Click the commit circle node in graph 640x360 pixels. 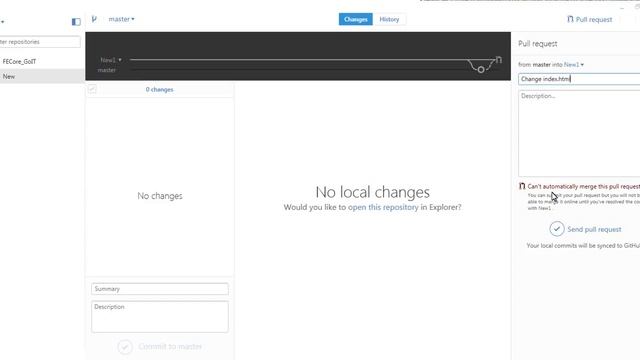481,70
